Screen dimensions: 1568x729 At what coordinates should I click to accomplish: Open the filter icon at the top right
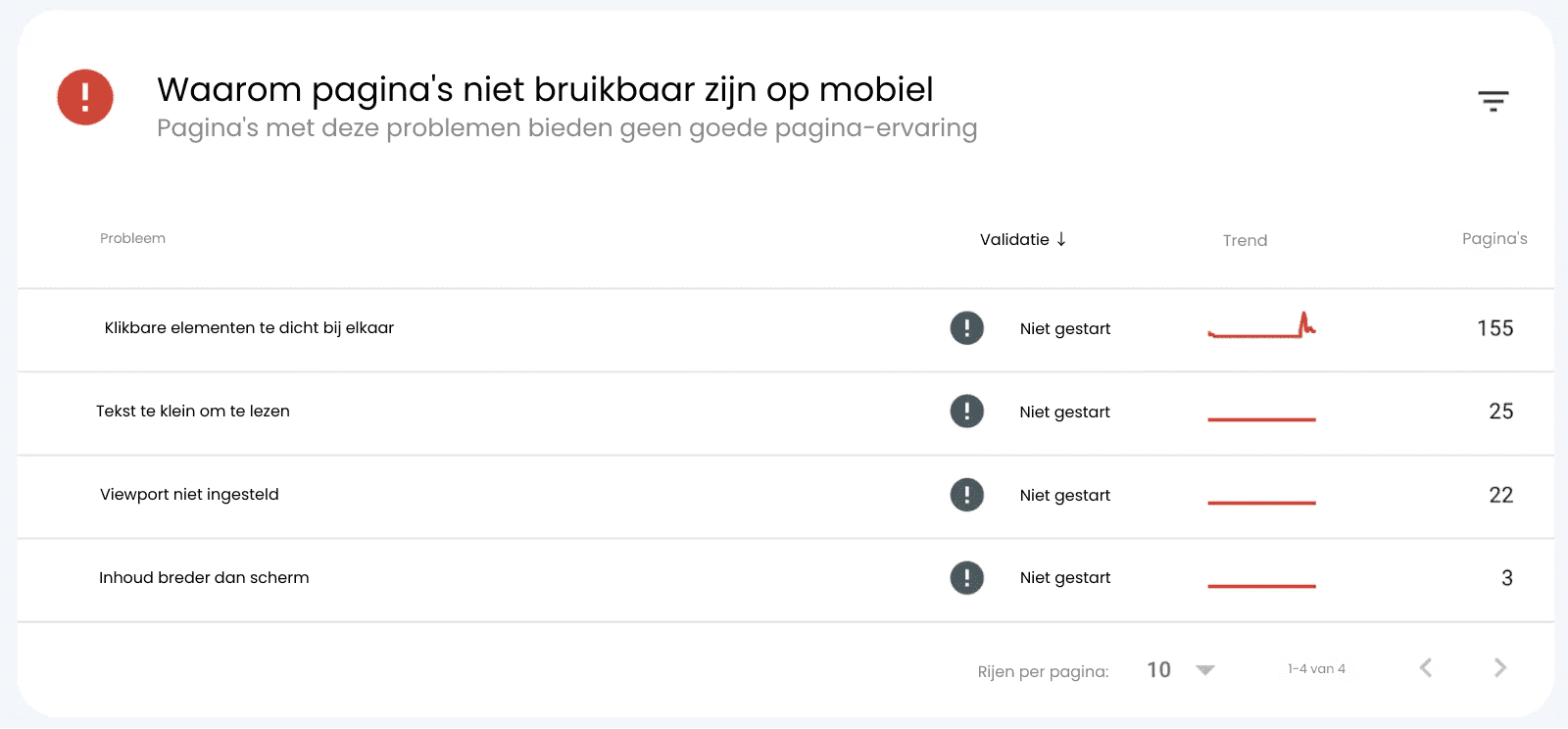1493,101
